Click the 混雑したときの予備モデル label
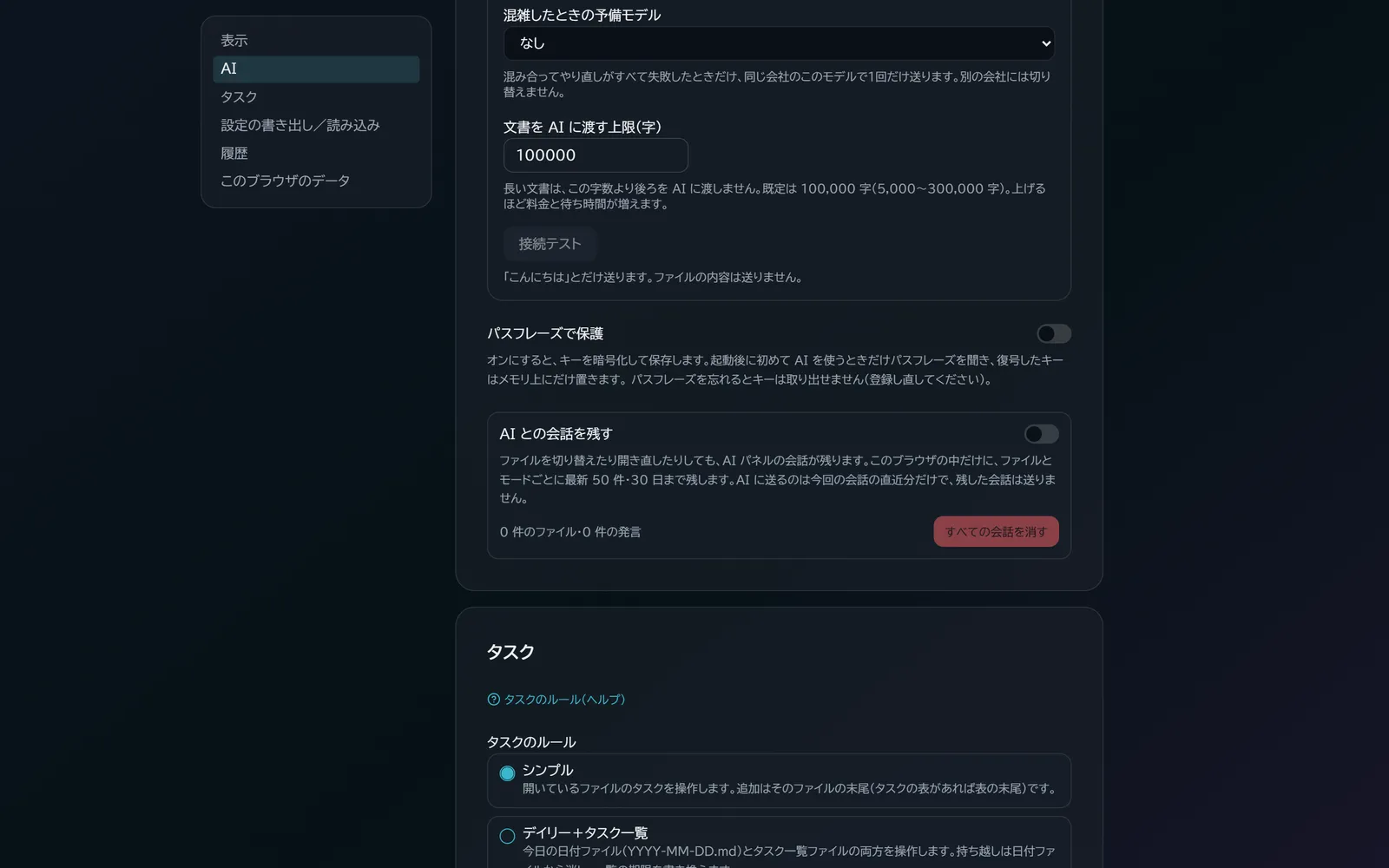The width and height of the screenshot is (1389, 868). 582,15
